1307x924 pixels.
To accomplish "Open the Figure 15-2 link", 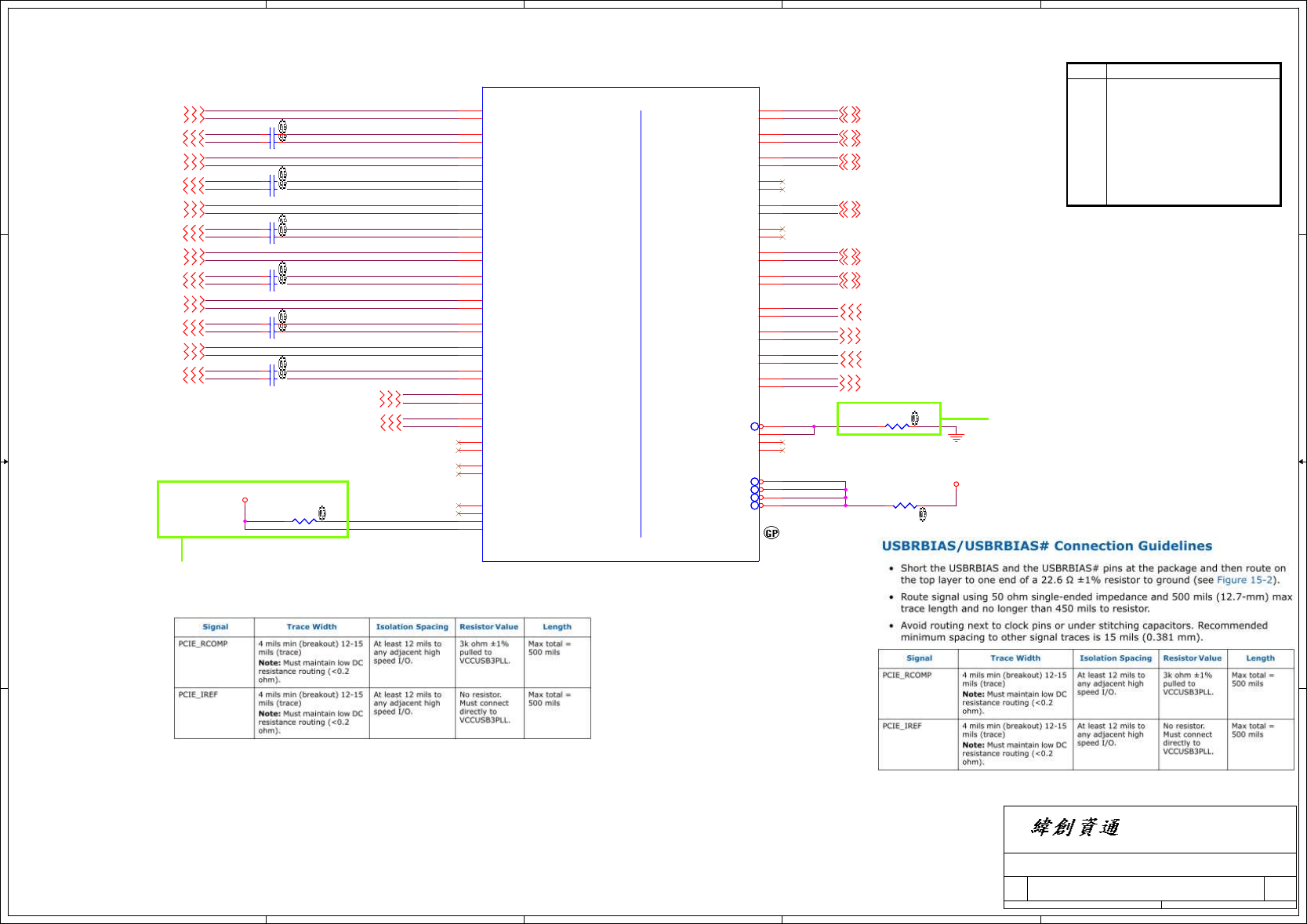I will tap(1244, 580).
